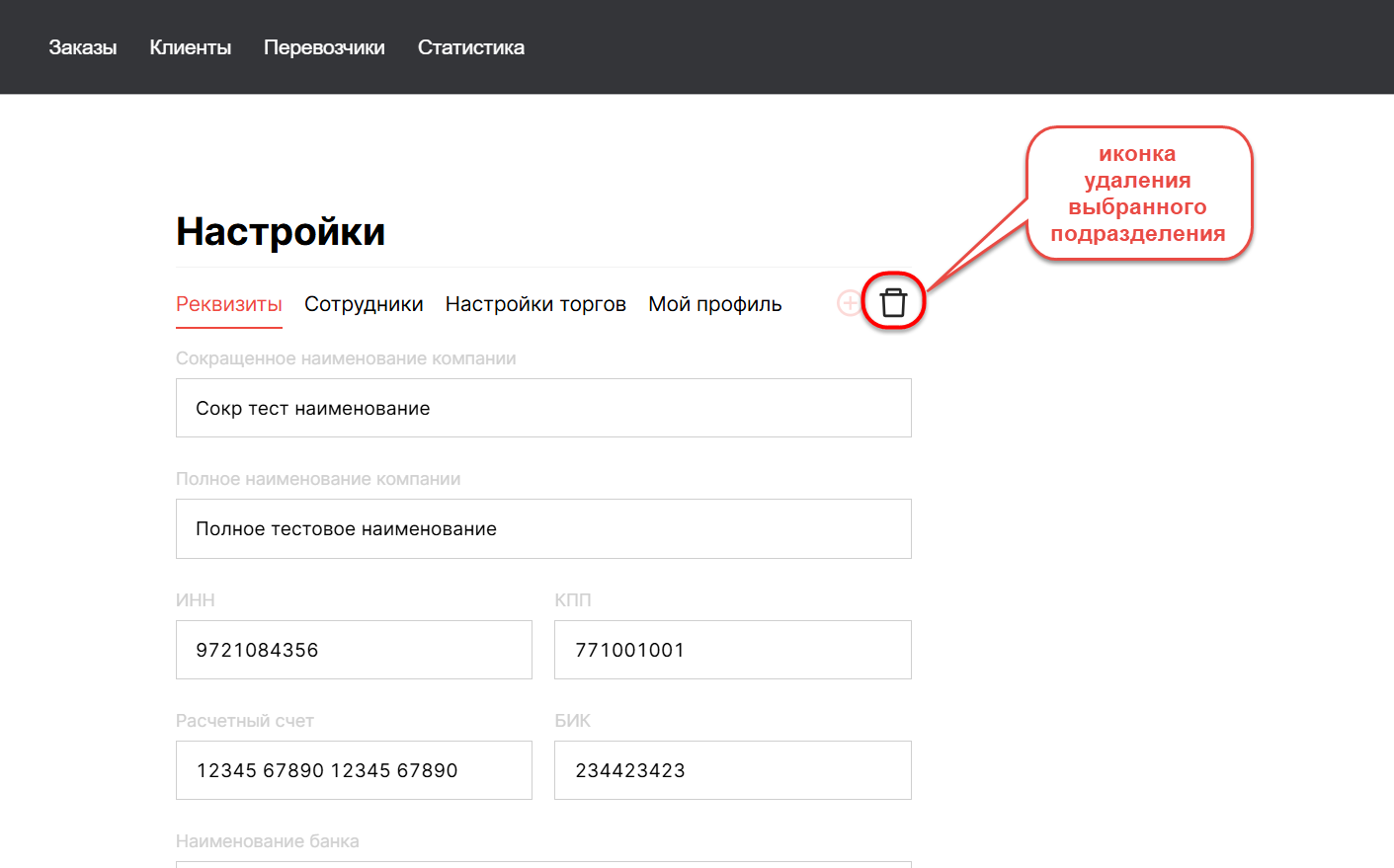Click the ИНН field with 9721084356
This screenshot has width=1394, height=868.
click(x=354, y=650)
